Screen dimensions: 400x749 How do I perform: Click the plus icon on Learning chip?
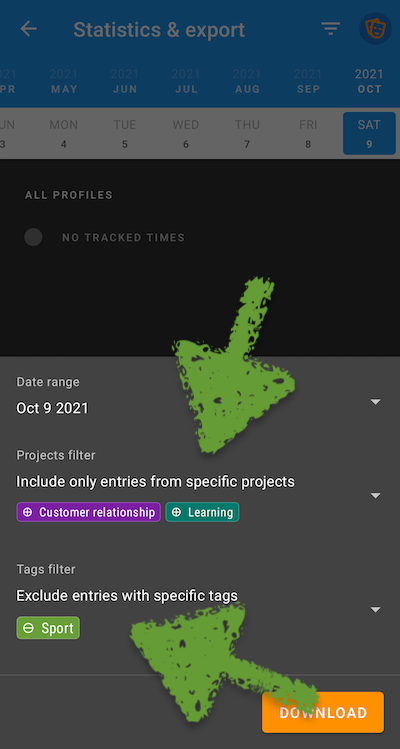[176, 512]
